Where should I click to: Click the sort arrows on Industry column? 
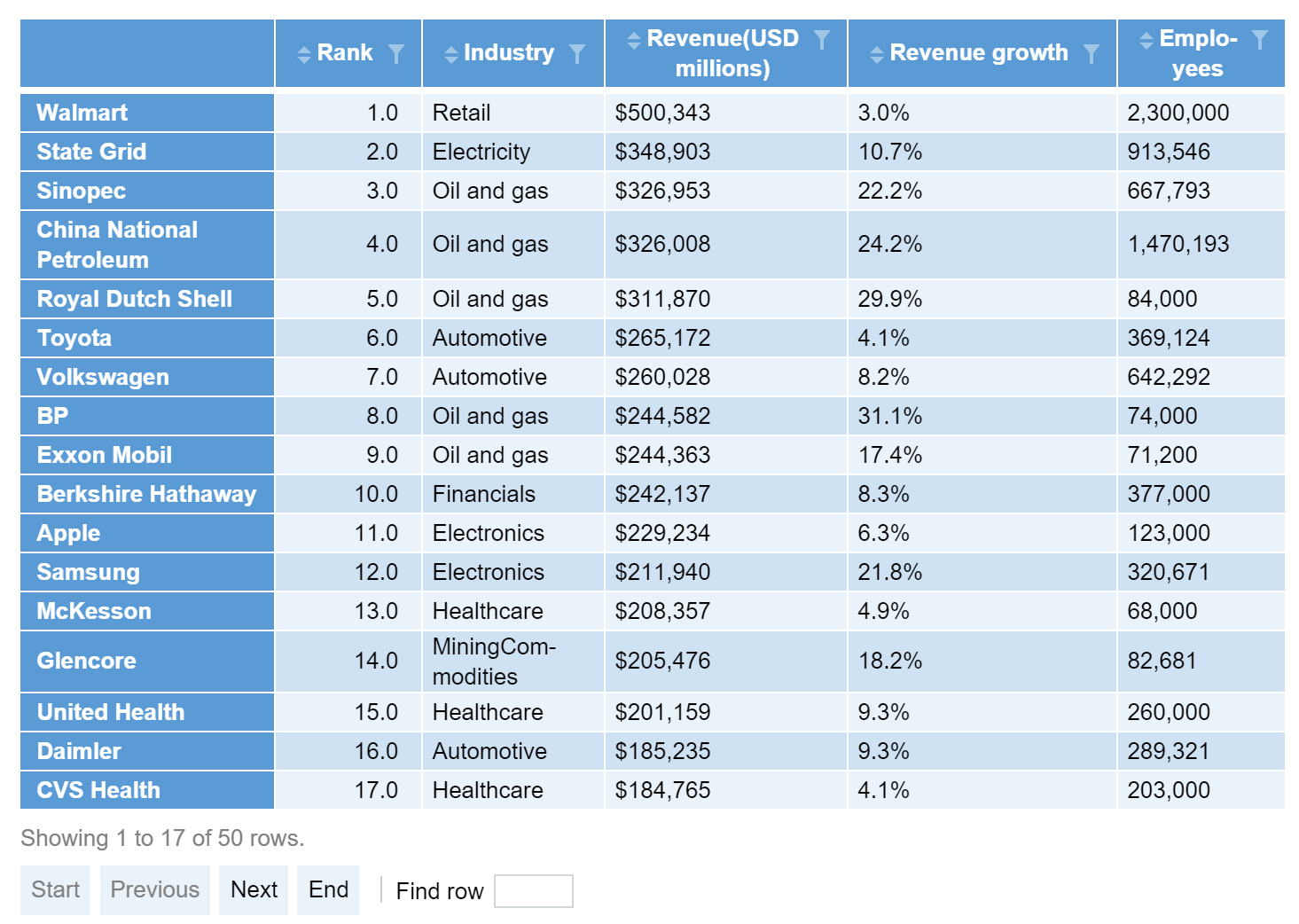click(x=451, y=54)
